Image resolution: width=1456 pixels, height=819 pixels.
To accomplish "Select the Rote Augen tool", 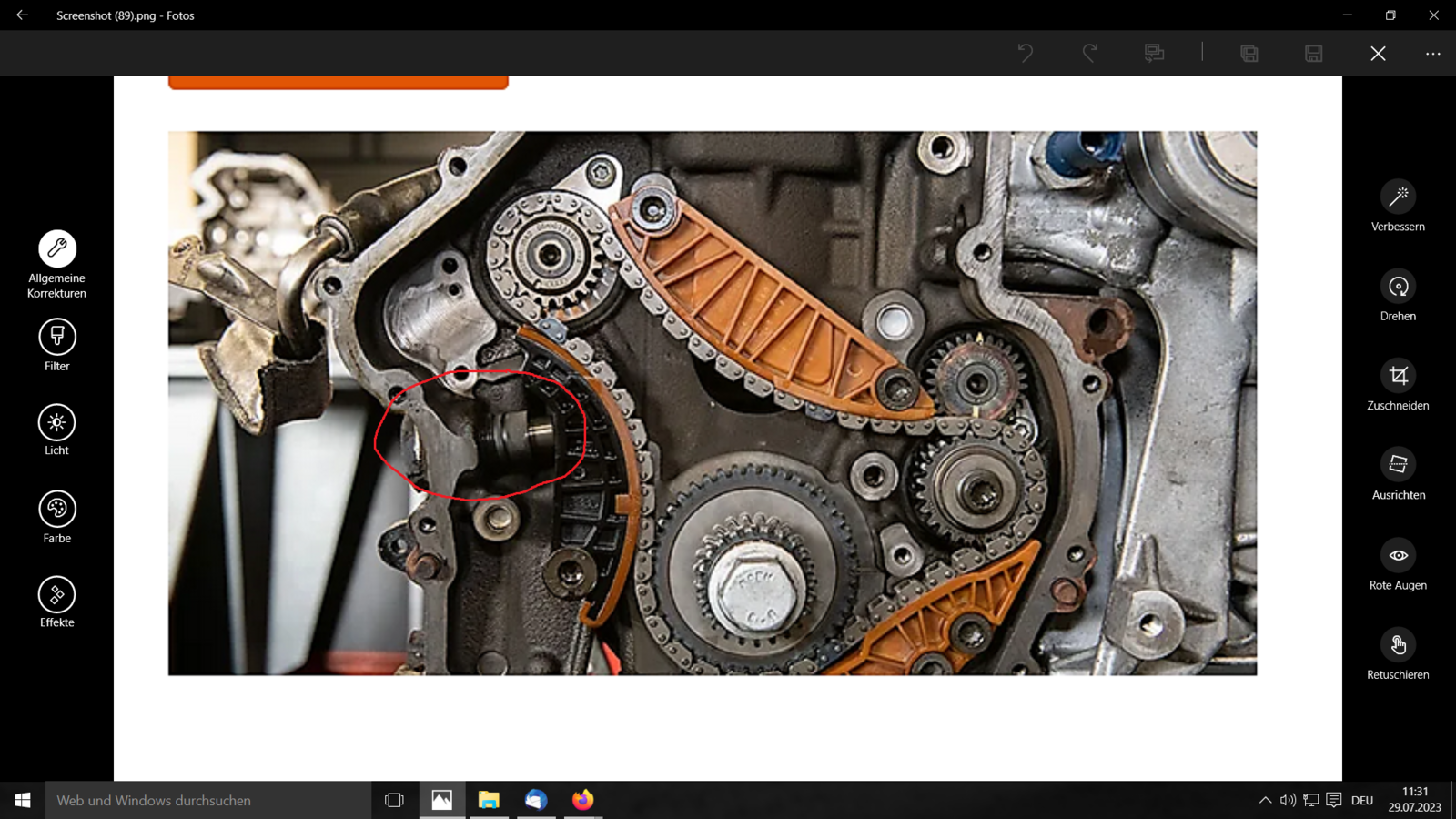I will [x=1398, y=564].
